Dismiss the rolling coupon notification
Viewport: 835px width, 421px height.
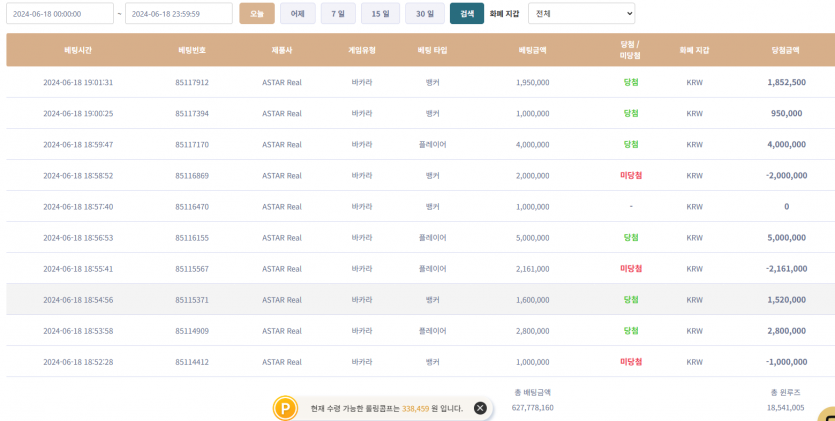[x=480, y=408]
